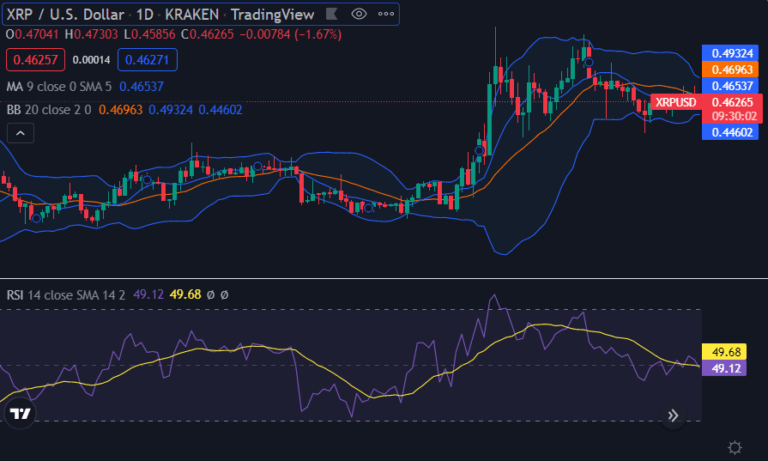Click the RSI SMA value 49.68 in legend
Image resolution: width=768 pixels, height=461 pixels.
(x=185, y=294)
